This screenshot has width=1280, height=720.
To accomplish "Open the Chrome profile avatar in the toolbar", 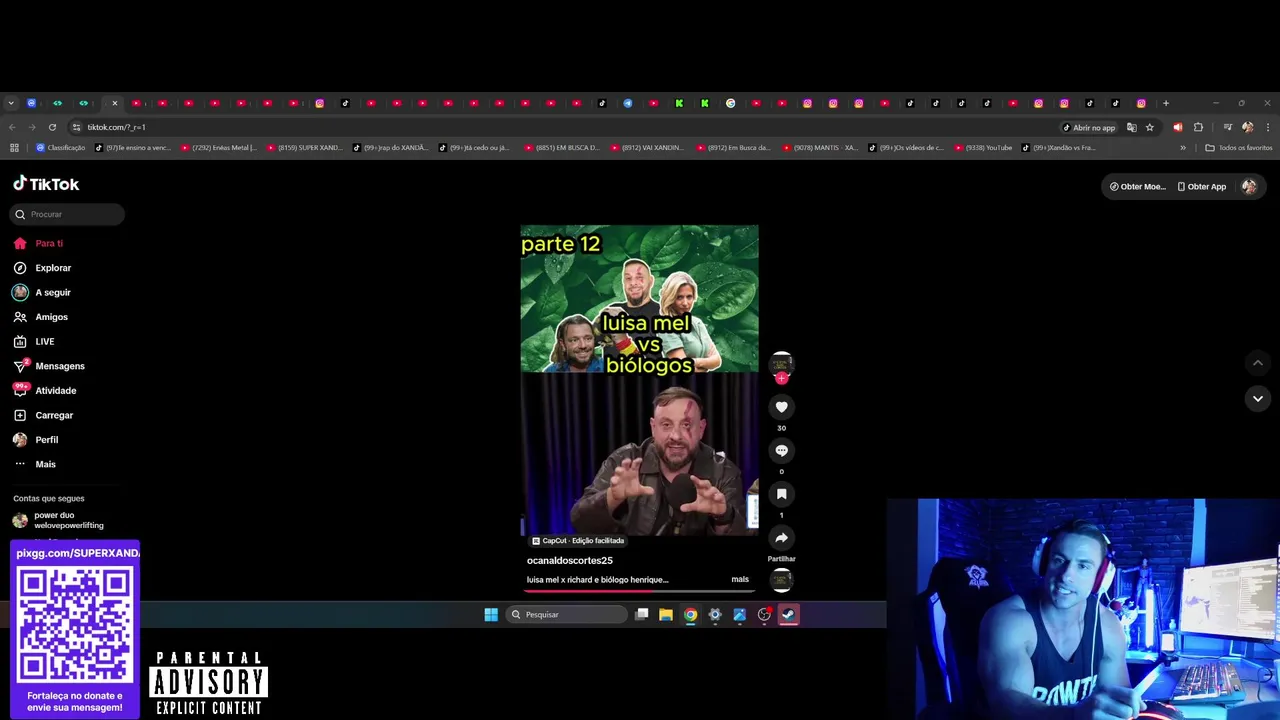I will [x=1247, y=127].
